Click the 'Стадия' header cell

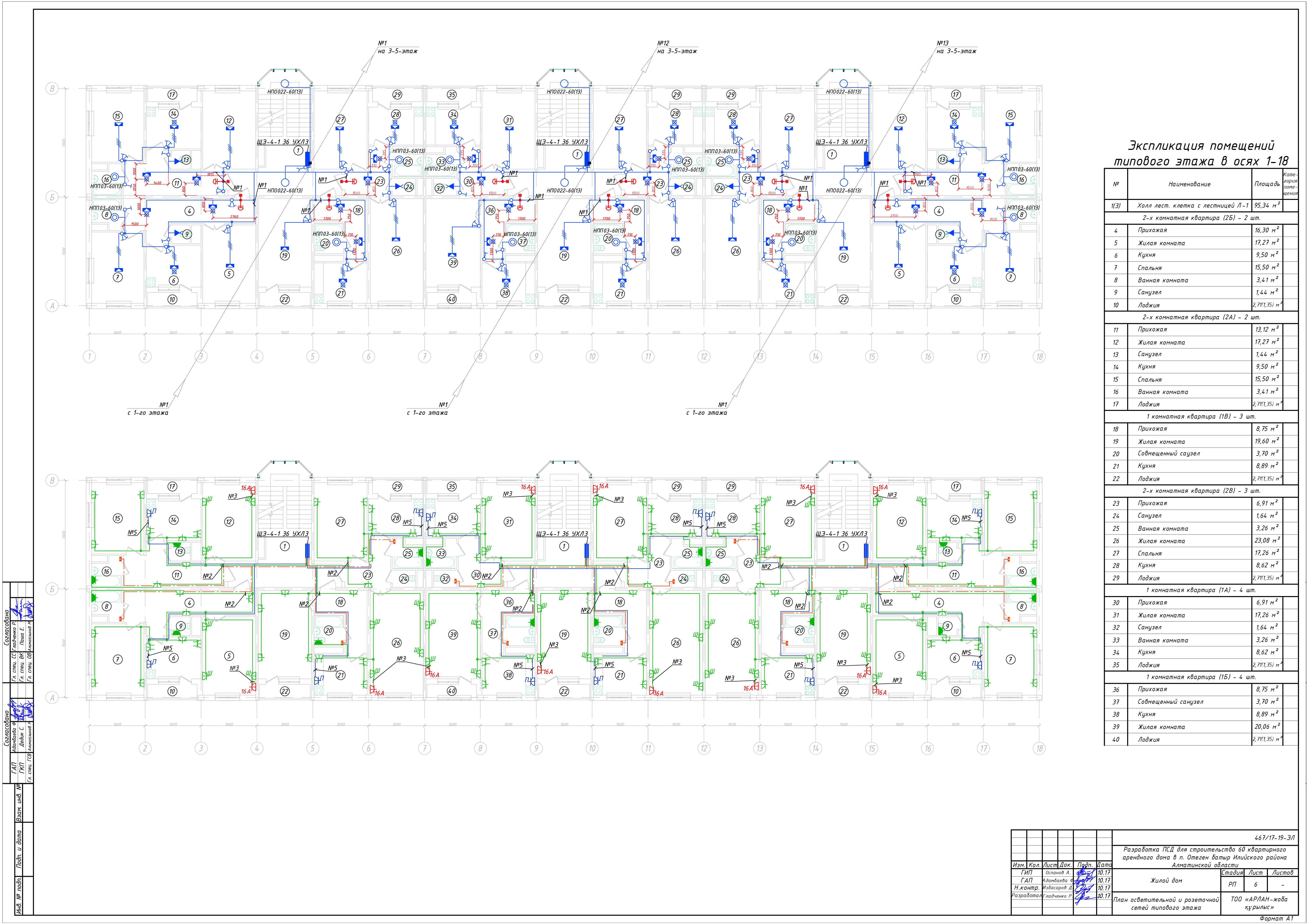pyautogui.click(x=1232, y=873)
